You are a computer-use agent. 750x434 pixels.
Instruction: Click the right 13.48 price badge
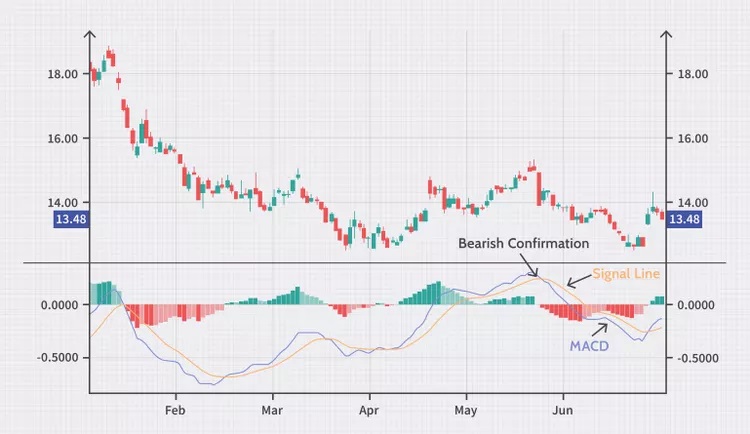[x=684, y=219]
